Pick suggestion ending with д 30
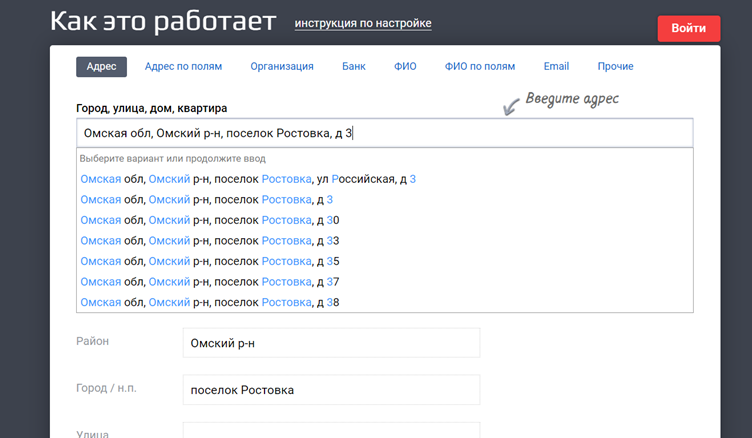The height and width of the screenshot is (438, 752). click(210, 220)
